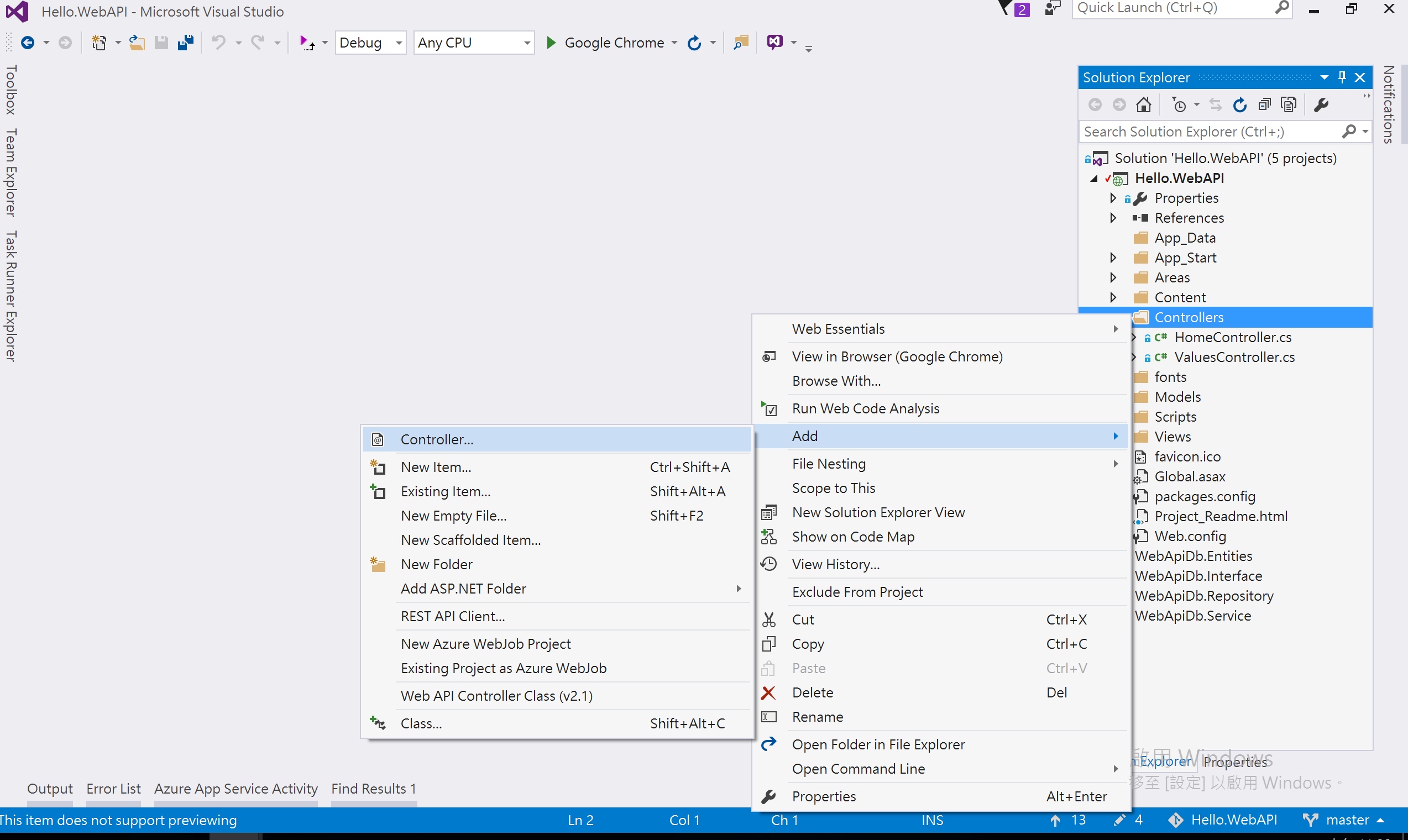Select Delete in the context menu
Screen dimensions: 1408x840
[941, 692]
